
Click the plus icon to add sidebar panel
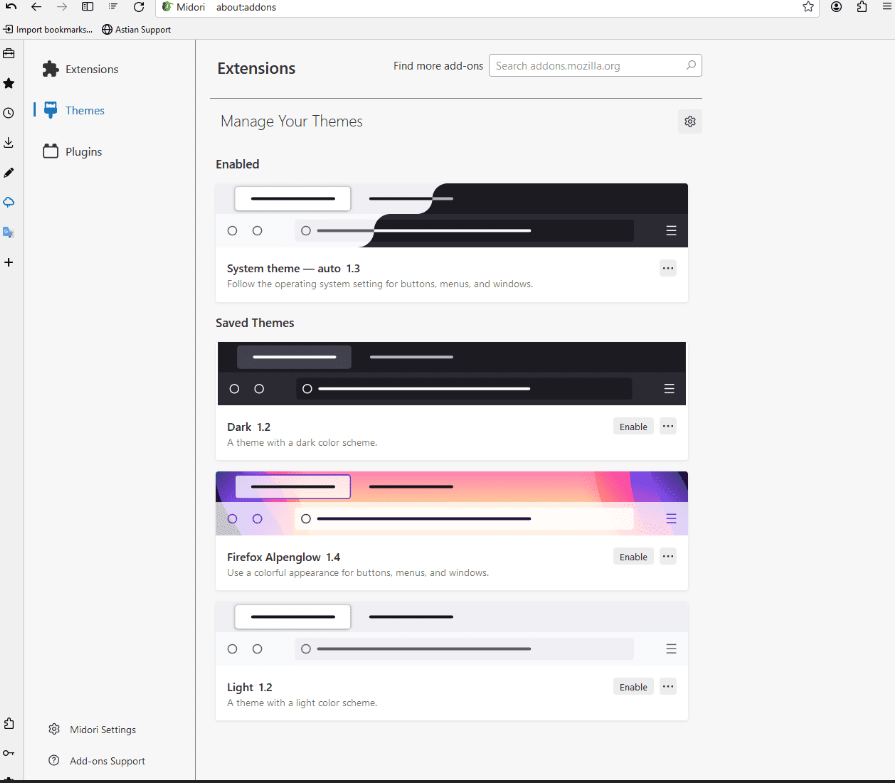[x=9, y=262]
